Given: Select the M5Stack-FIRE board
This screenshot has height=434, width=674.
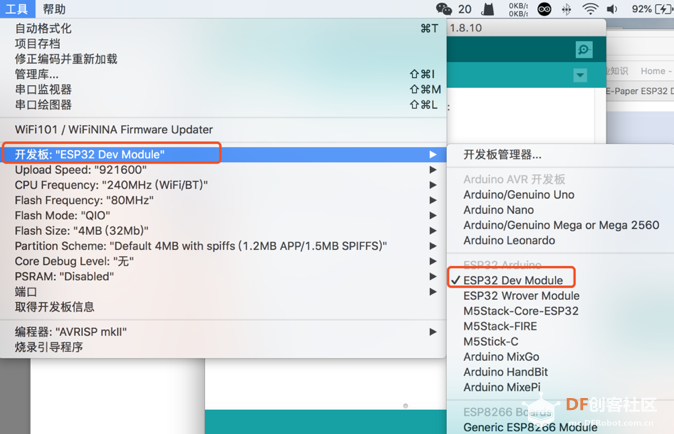Looking at the screenshot, I should click(561, 327).
